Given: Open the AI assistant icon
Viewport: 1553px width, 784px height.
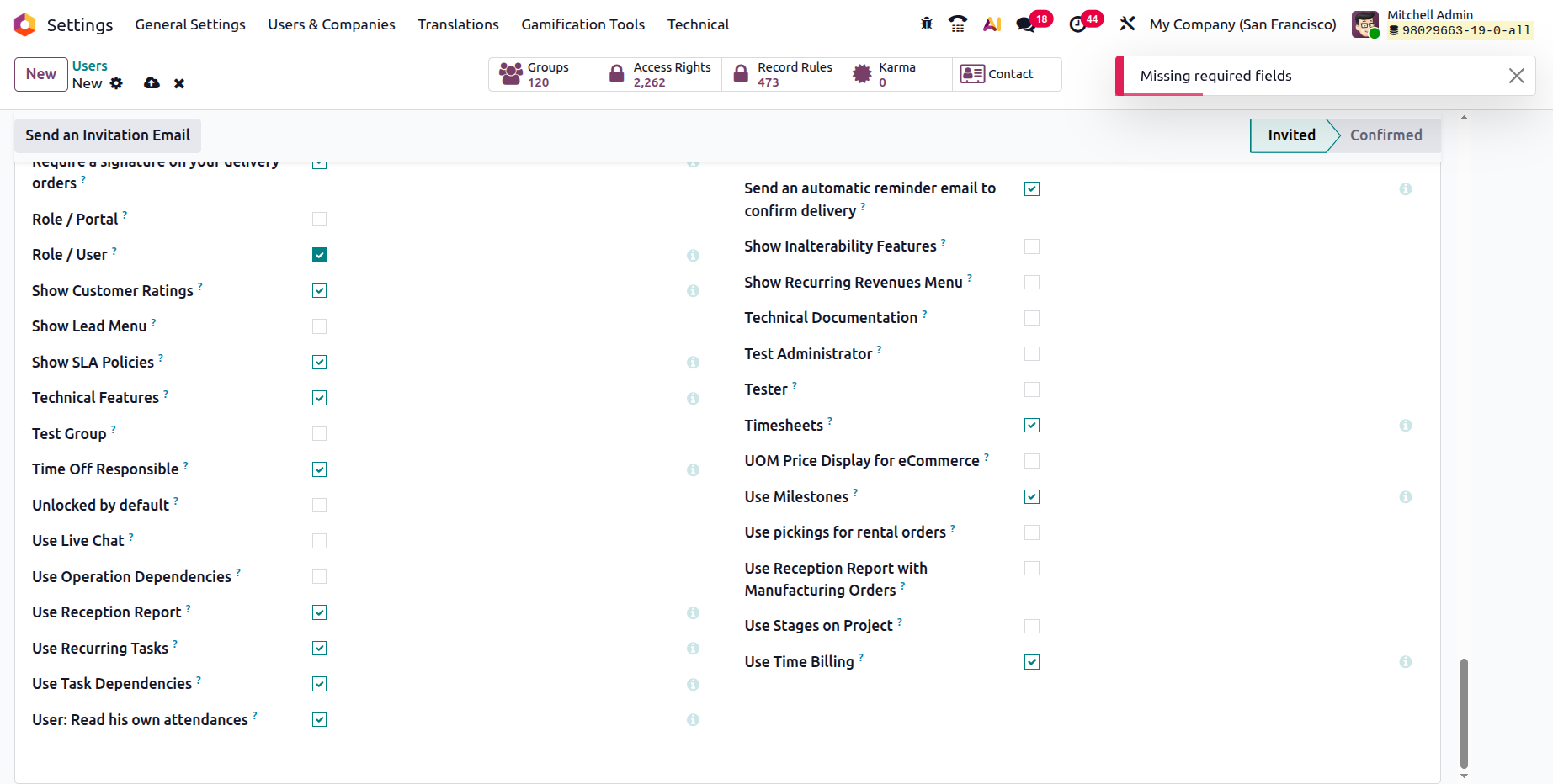Looking at the screenshot, I should (x=992, y=24).
